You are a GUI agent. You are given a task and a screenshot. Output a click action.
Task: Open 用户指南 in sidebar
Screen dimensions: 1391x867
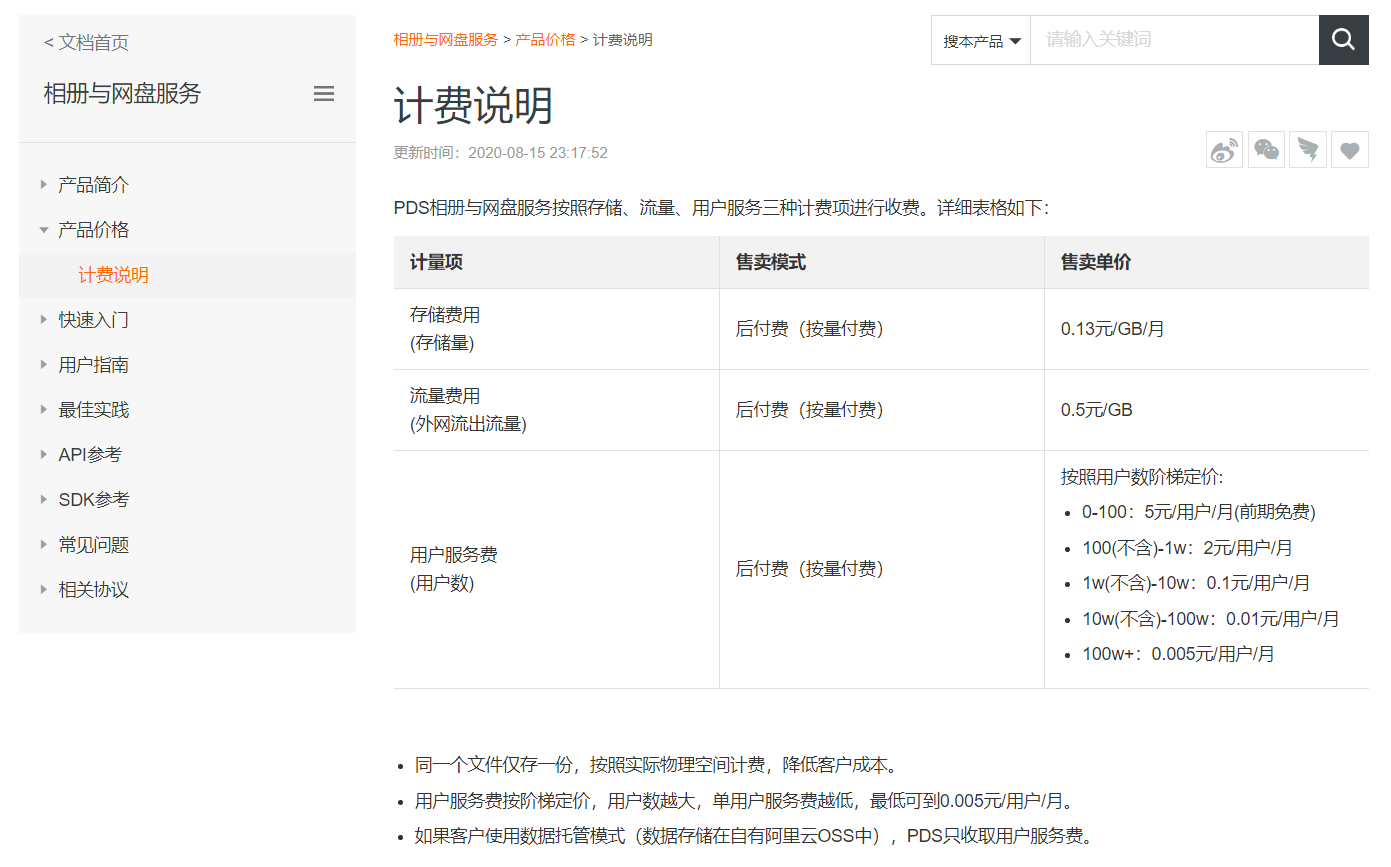[x=94, y=365]
